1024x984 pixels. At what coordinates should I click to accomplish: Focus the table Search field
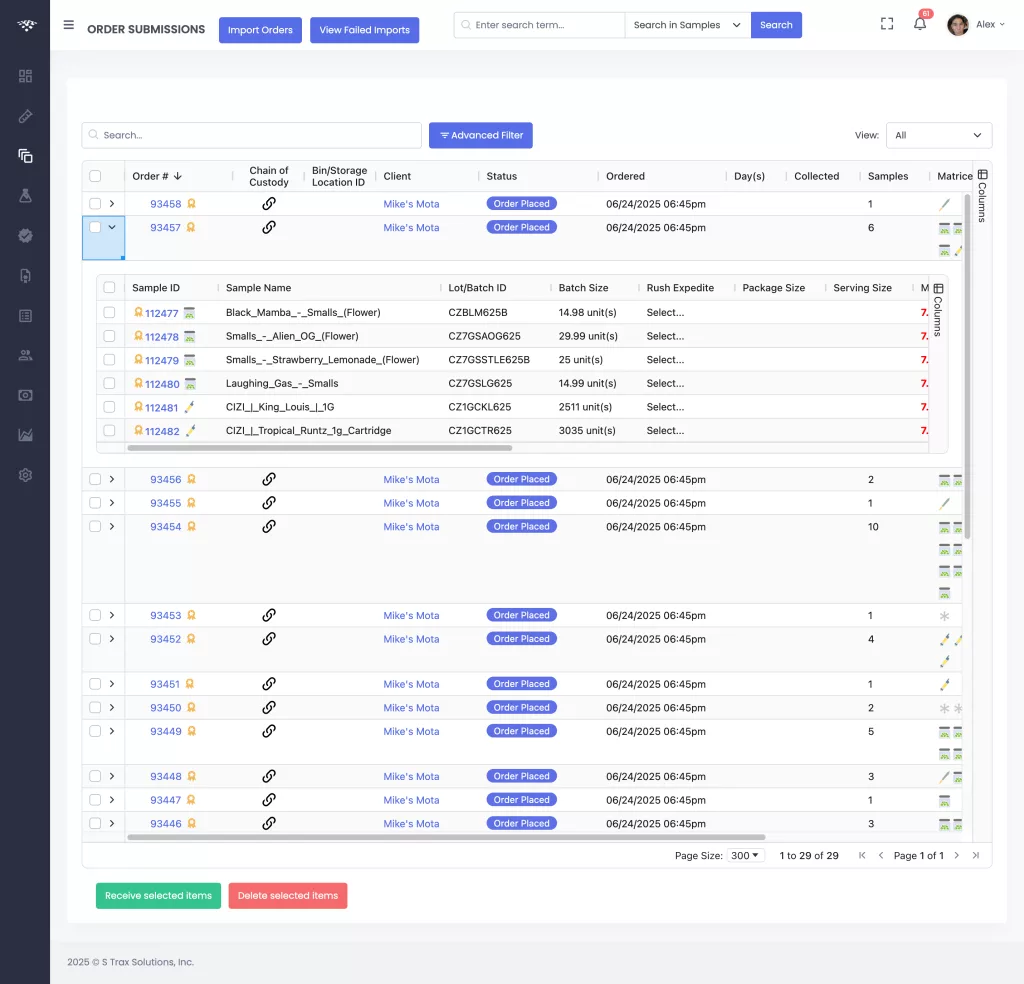point(251,135)
